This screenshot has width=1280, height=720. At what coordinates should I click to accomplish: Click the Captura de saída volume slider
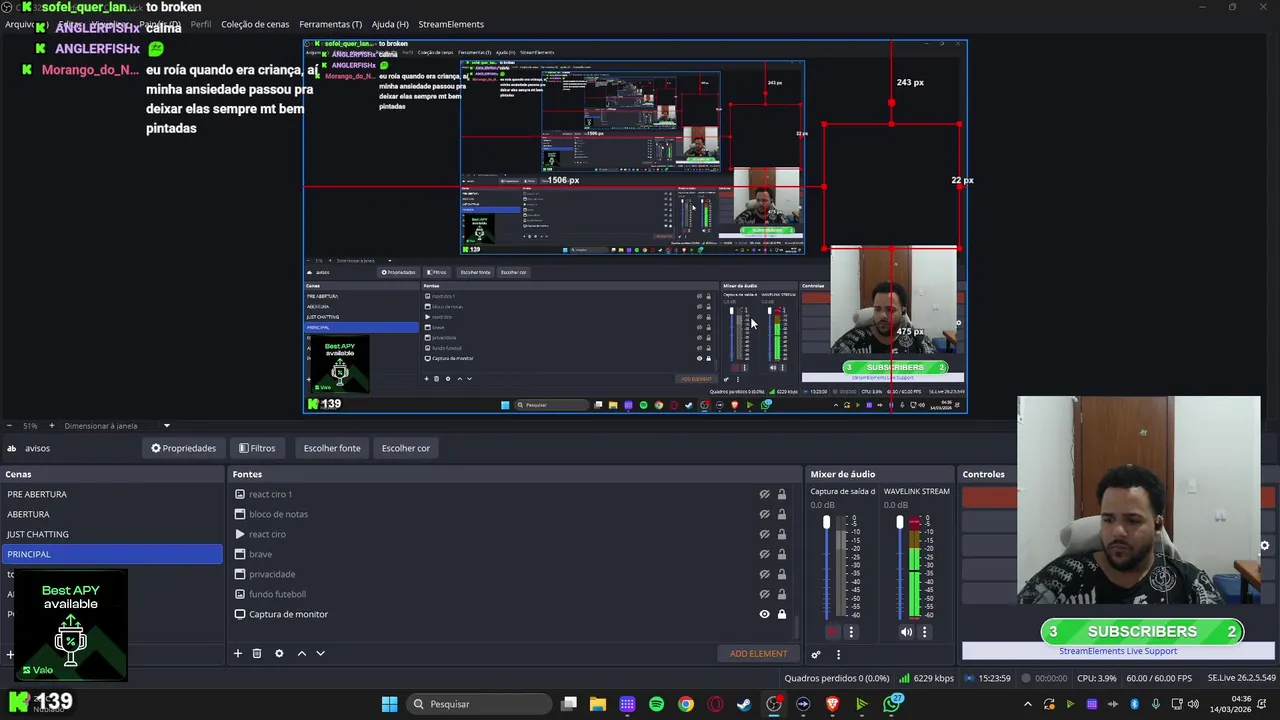826,567
